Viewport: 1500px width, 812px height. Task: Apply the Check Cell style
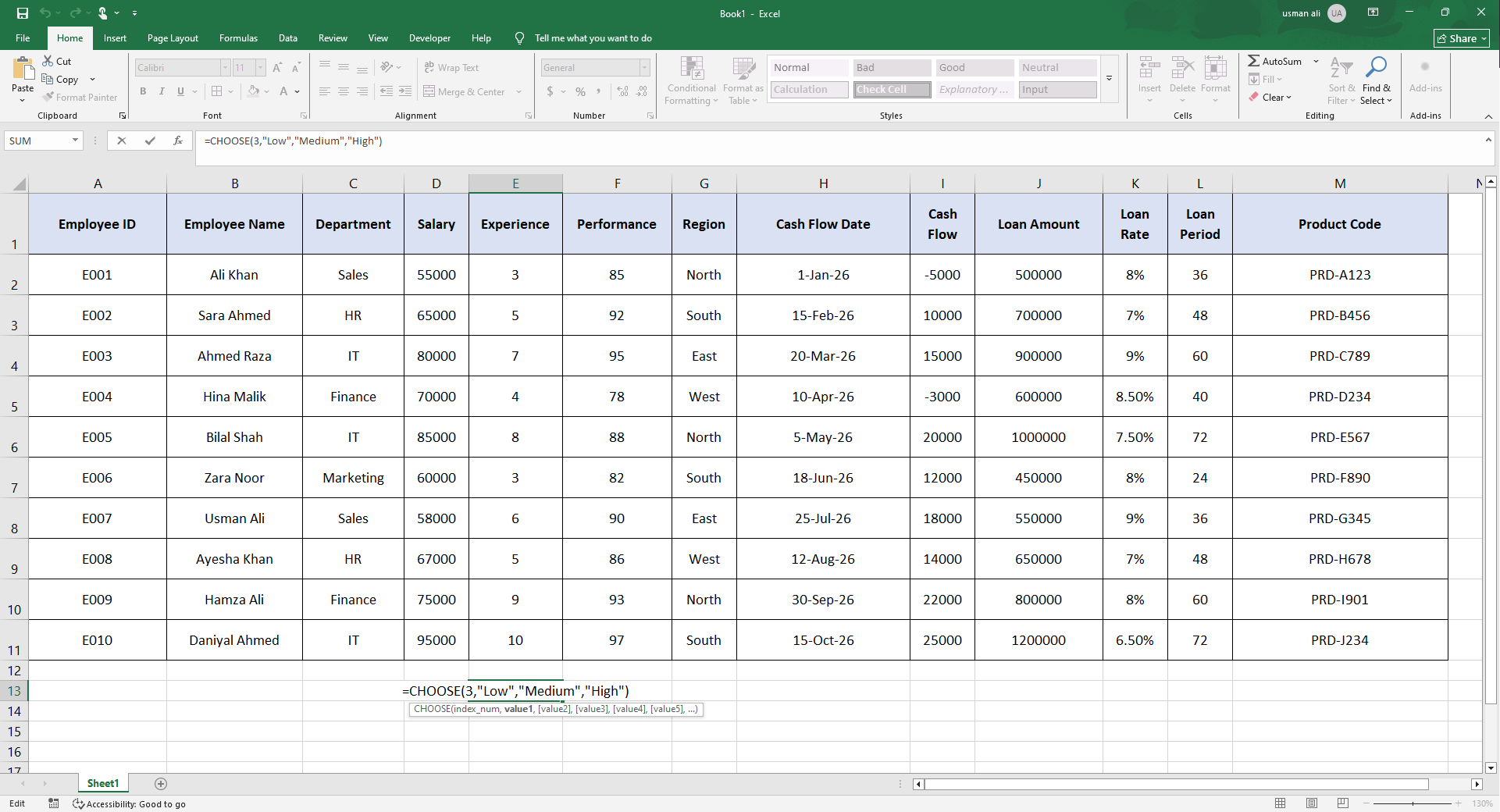[x=892, y=90]
